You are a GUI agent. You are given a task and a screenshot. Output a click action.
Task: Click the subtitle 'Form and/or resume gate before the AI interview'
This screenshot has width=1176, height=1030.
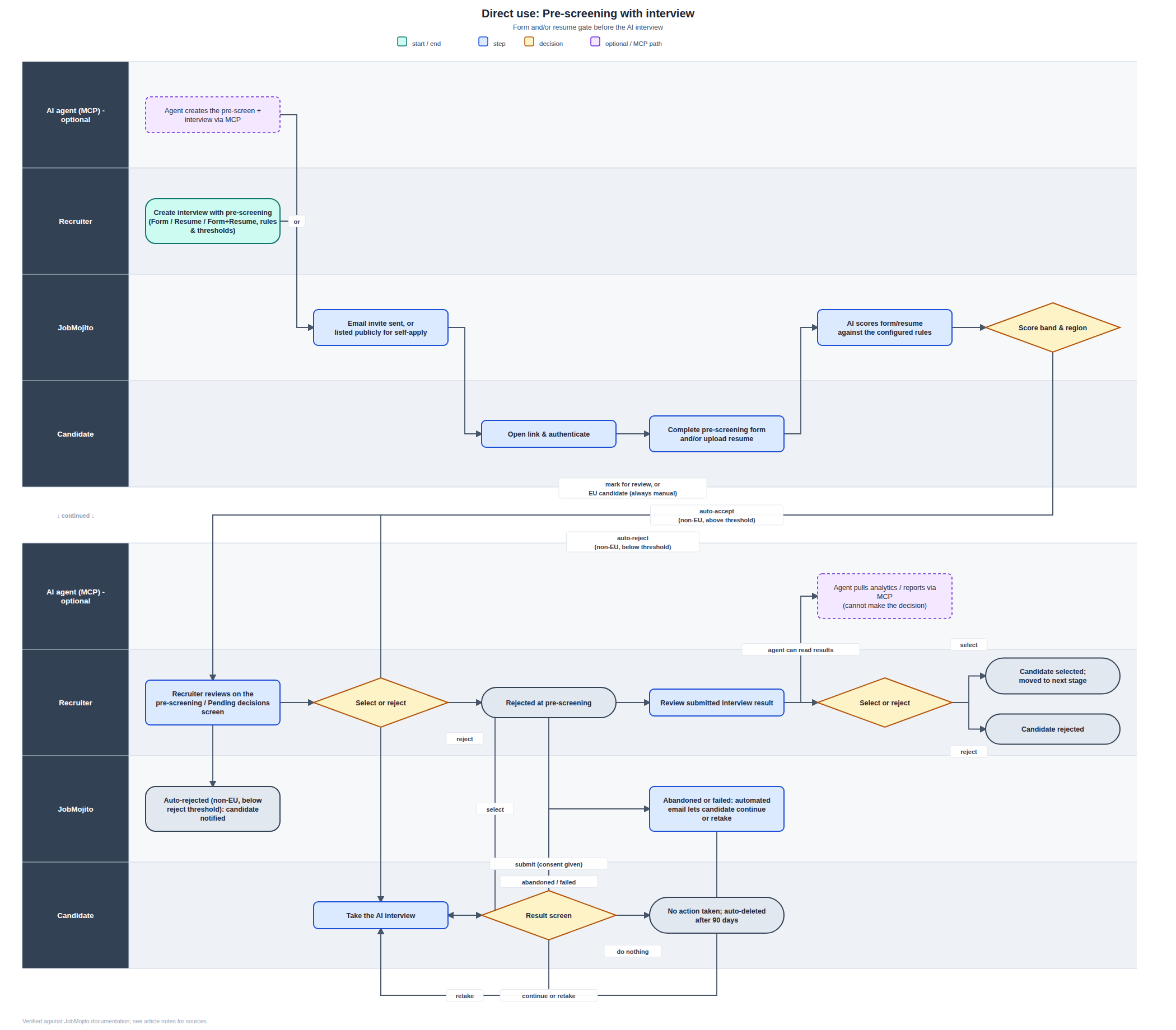pyautogui.click(x=587, y=27)
